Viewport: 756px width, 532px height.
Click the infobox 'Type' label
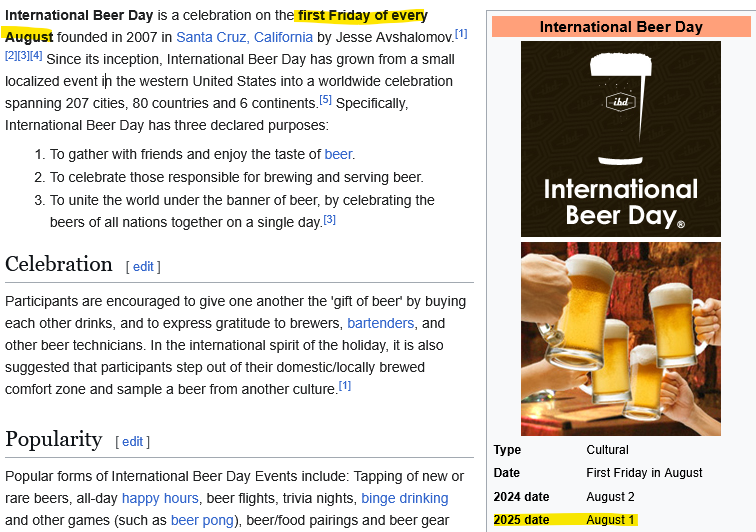coord(507,450)
